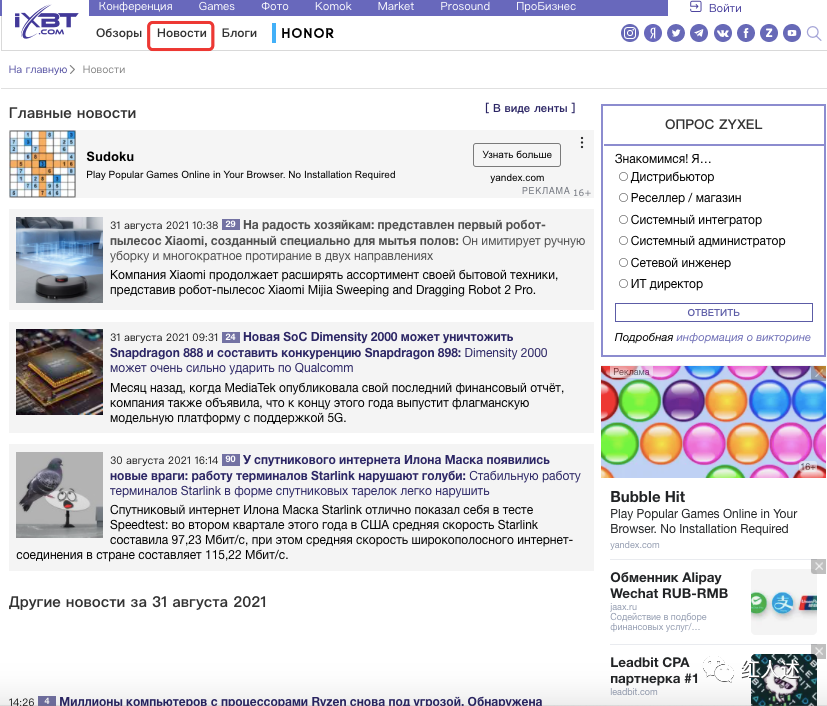This screenshot has width=827, height=706.
Task: Click the VK social icon
Action: pyautogui.click(x=722, y=33)
